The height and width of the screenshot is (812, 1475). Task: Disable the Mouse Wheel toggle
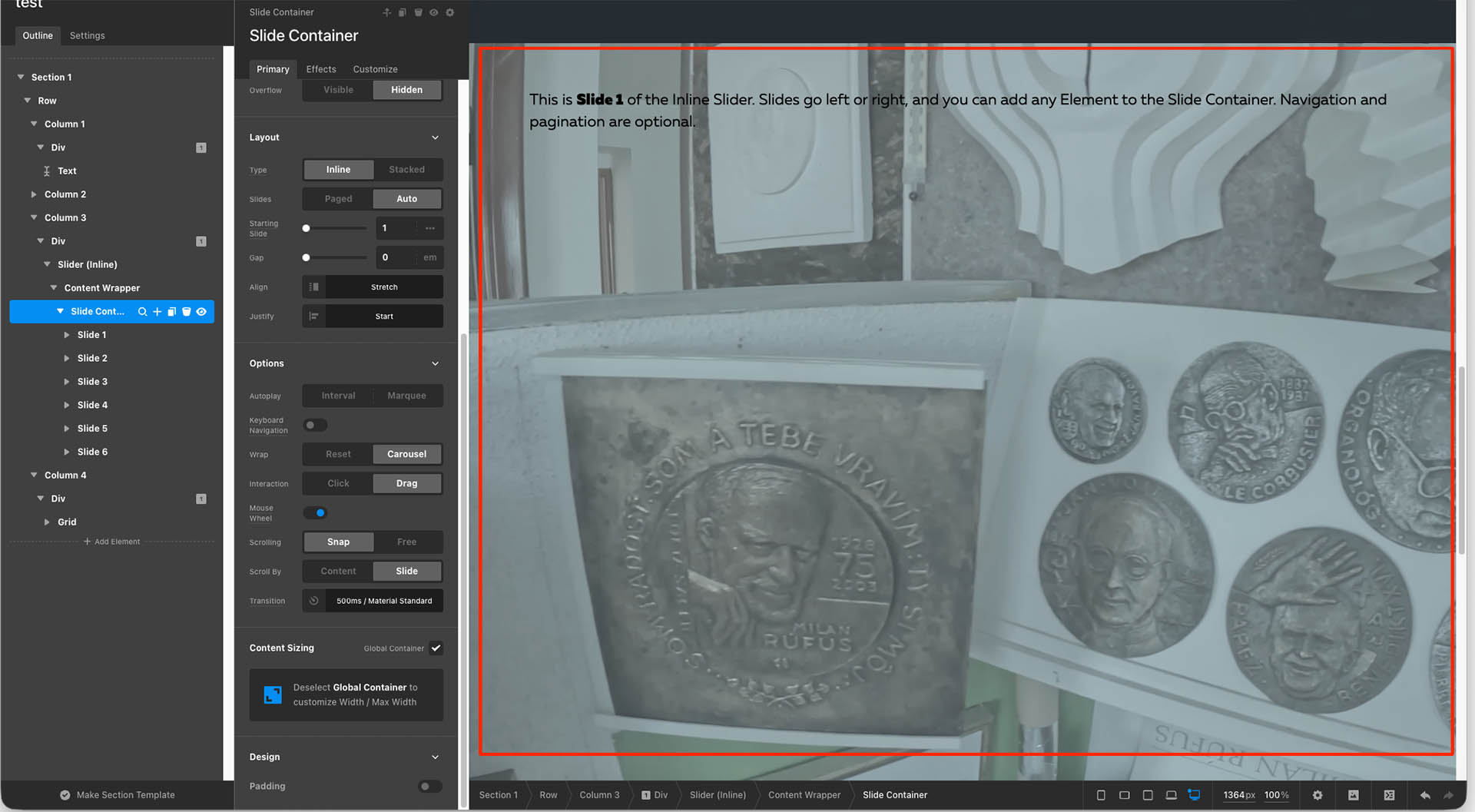315,513
